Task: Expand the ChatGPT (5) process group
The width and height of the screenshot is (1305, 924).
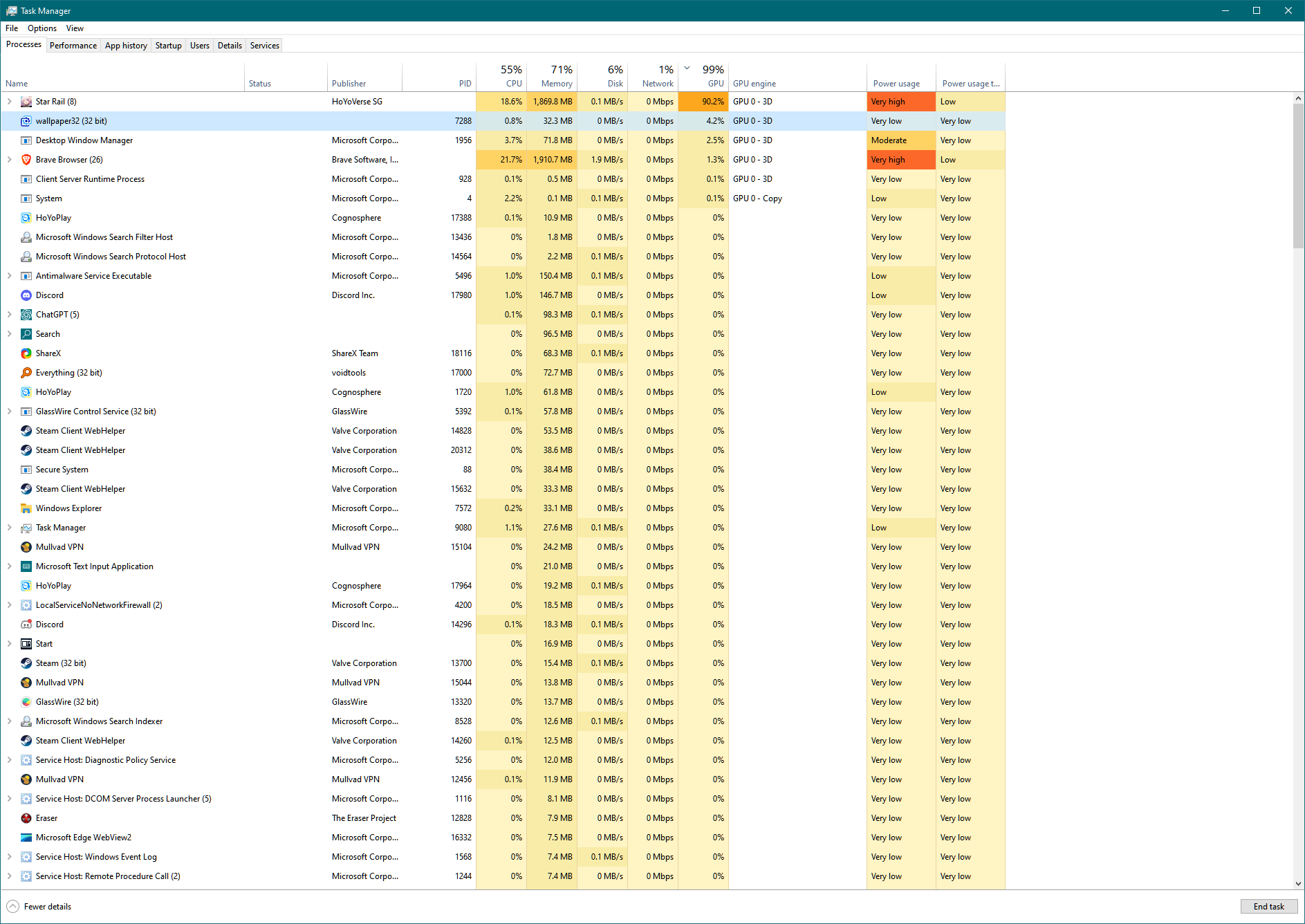Action: point(10,315)
